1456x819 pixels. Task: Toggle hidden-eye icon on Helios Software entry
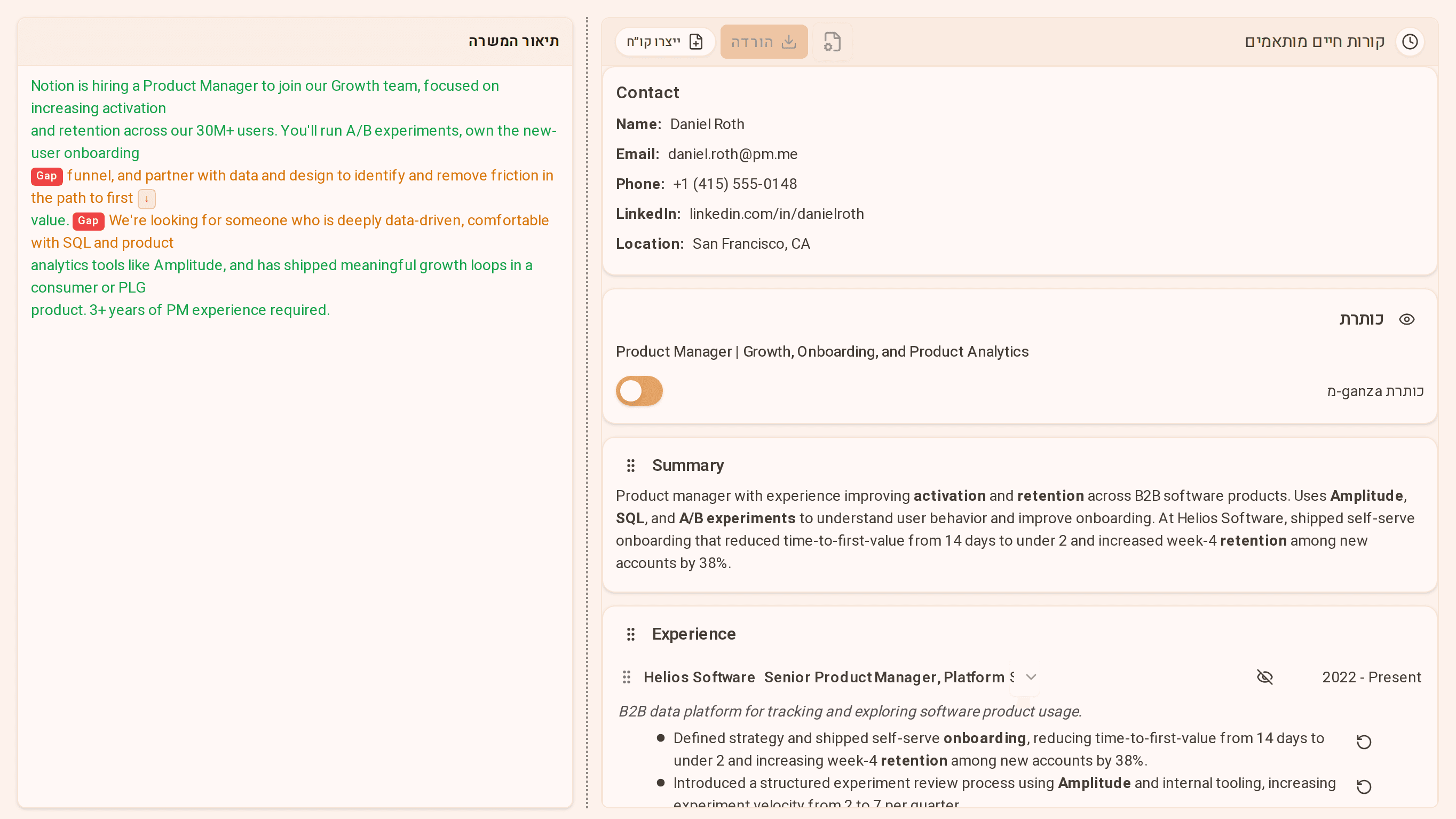1265,677
